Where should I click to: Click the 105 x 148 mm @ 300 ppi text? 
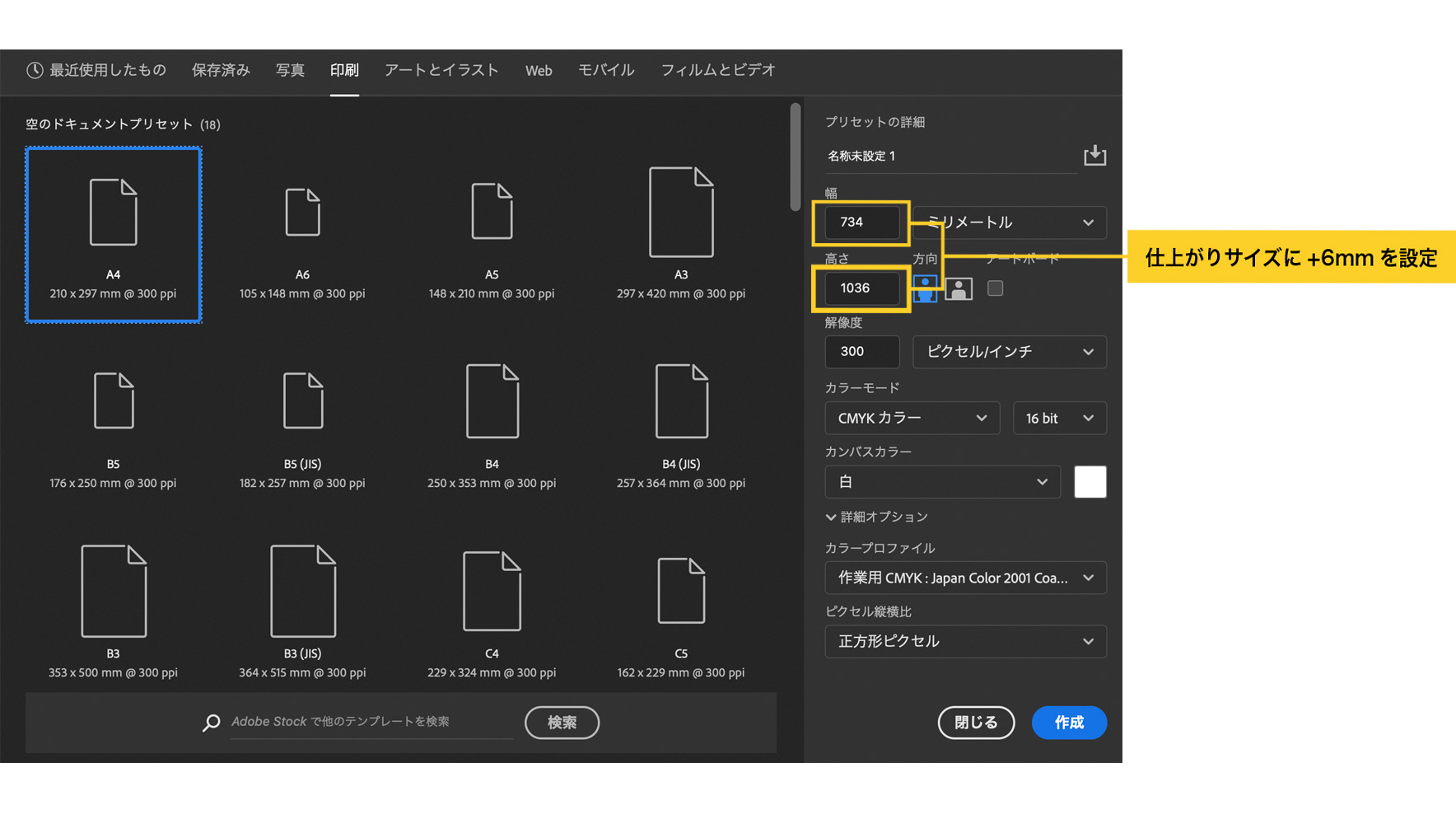click(x=302, y=294)
